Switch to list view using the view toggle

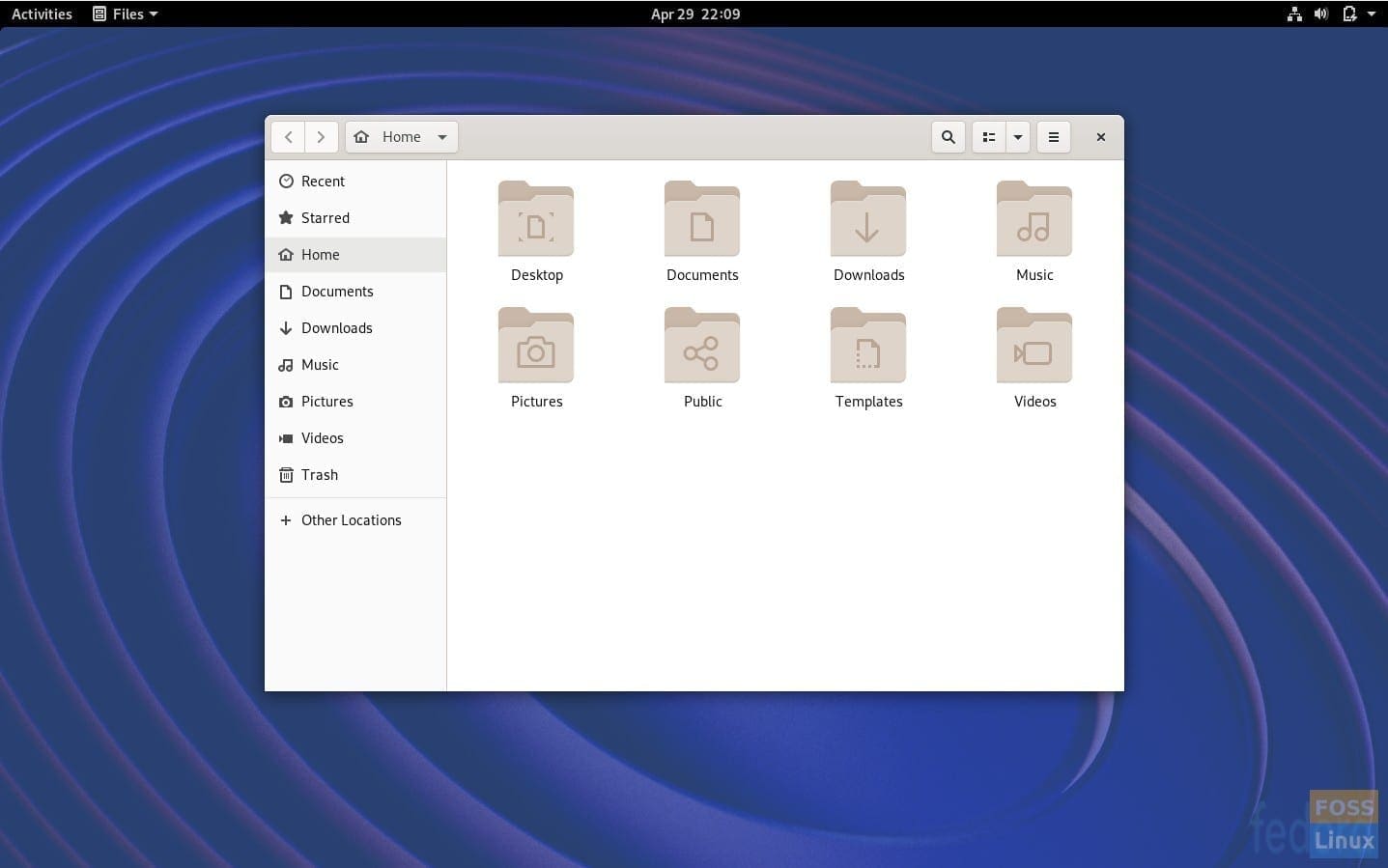click(989, 137)
